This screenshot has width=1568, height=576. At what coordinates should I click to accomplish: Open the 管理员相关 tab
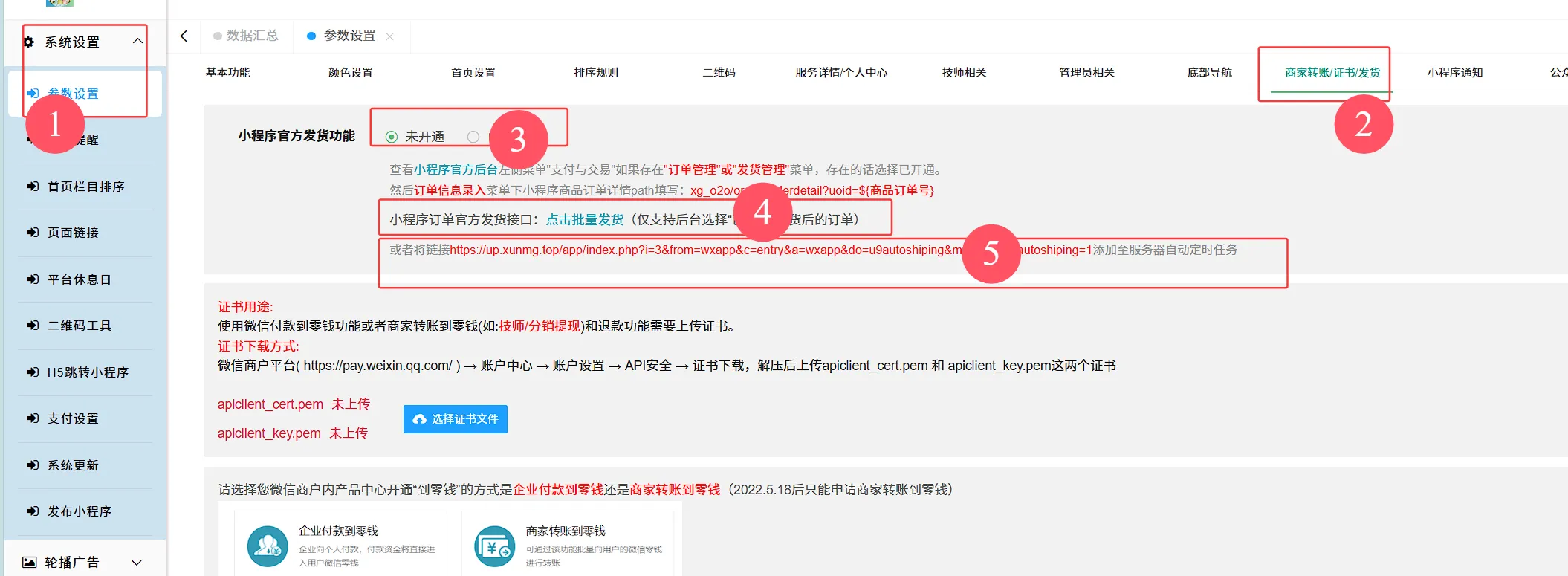click(x=1086, y=73)
